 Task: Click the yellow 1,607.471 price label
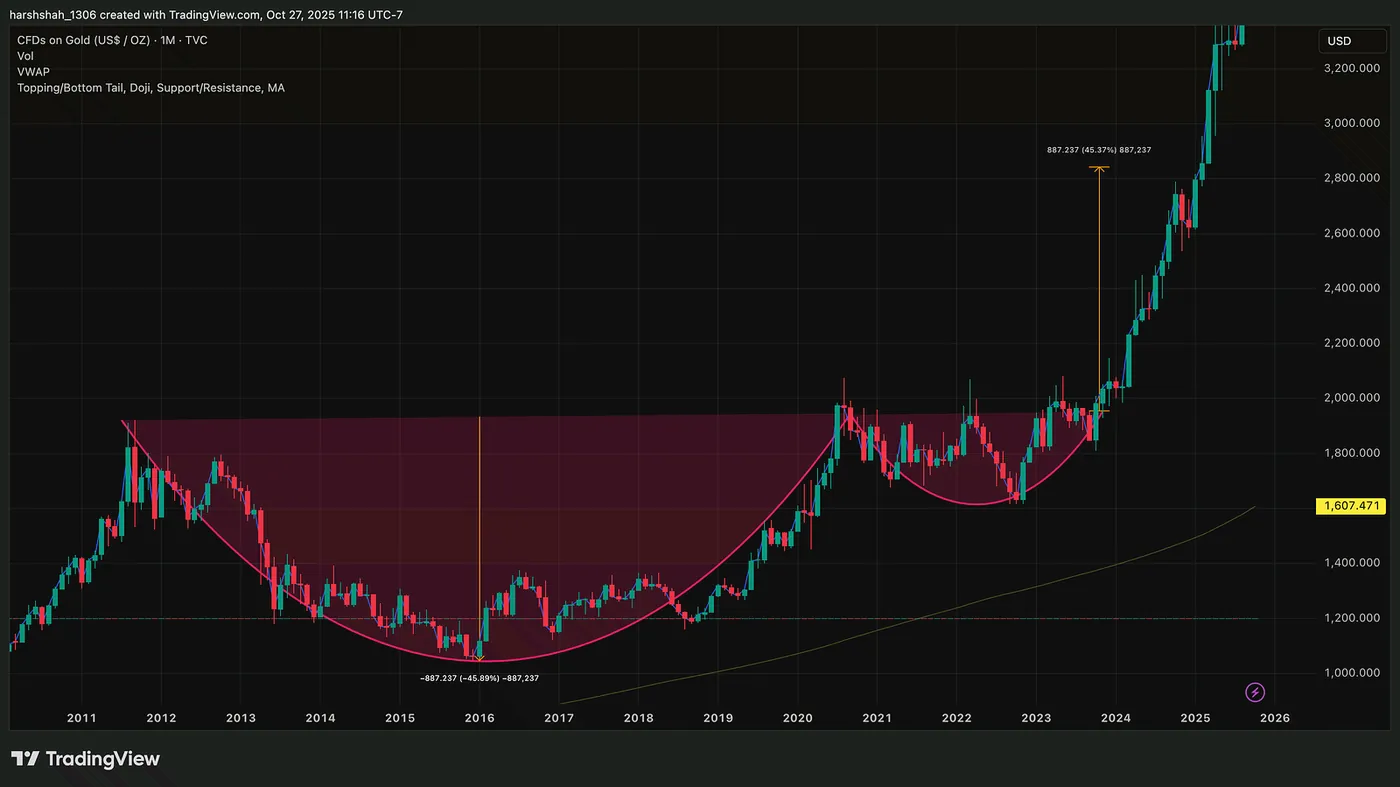click(1351, 507)
